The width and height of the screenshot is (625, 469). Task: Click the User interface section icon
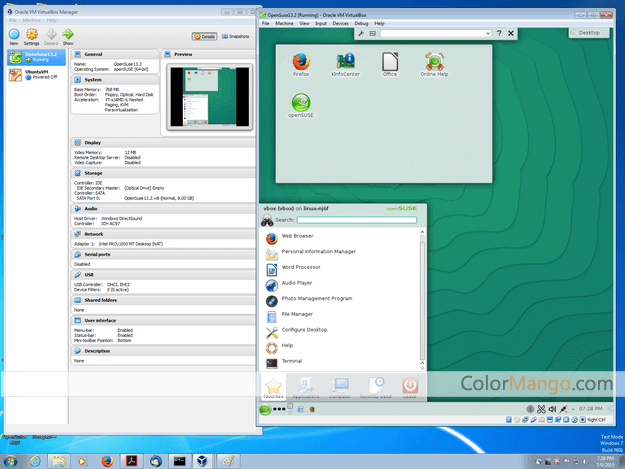(77, 320)
